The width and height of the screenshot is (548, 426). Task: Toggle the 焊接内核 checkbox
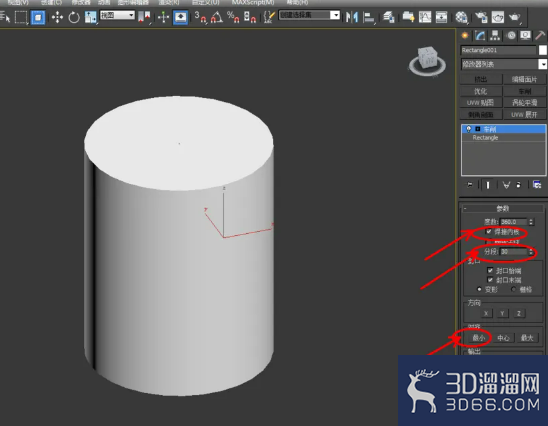coord(489,231)
